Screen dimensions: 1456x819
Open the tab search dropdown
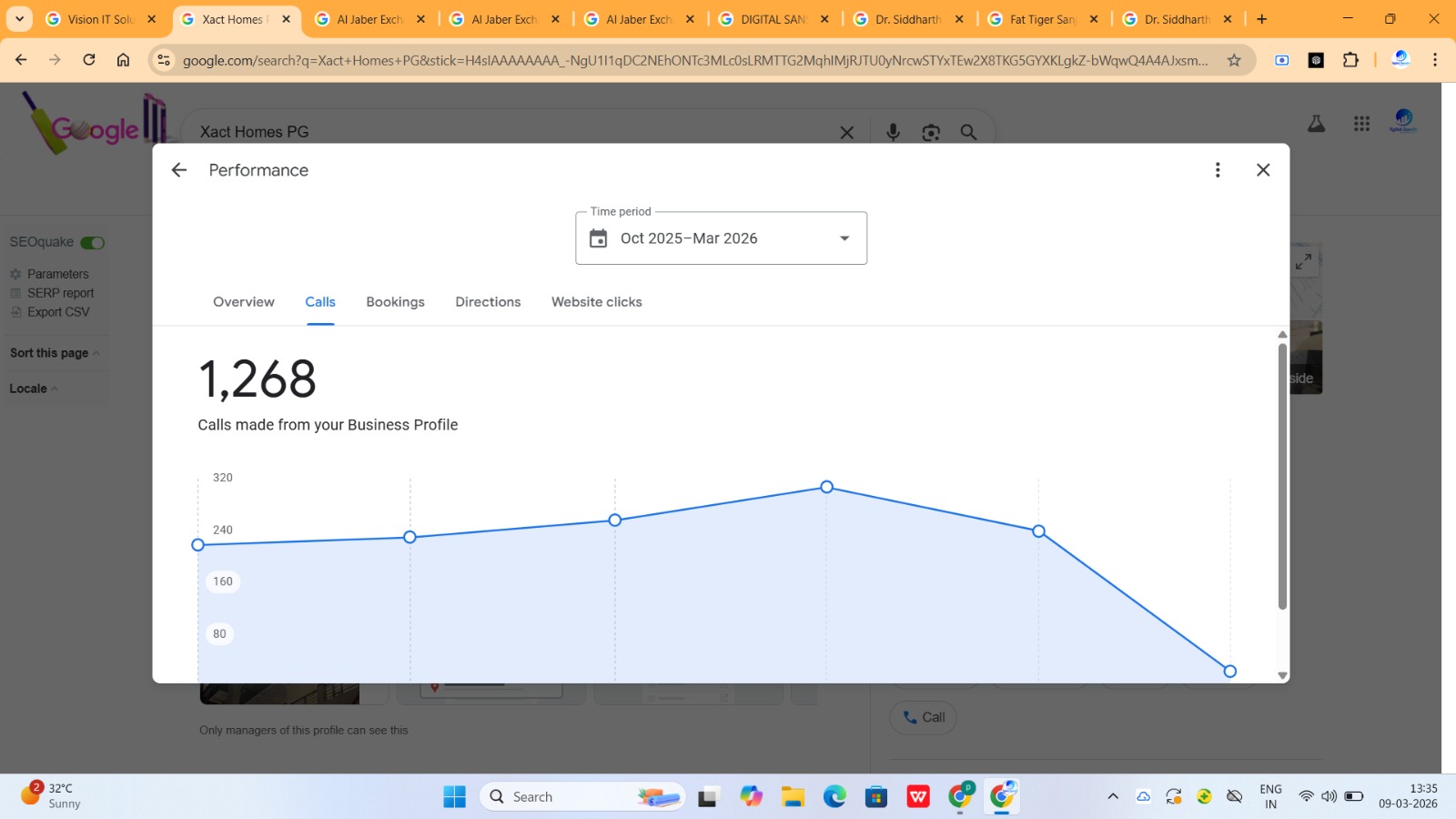19,18
